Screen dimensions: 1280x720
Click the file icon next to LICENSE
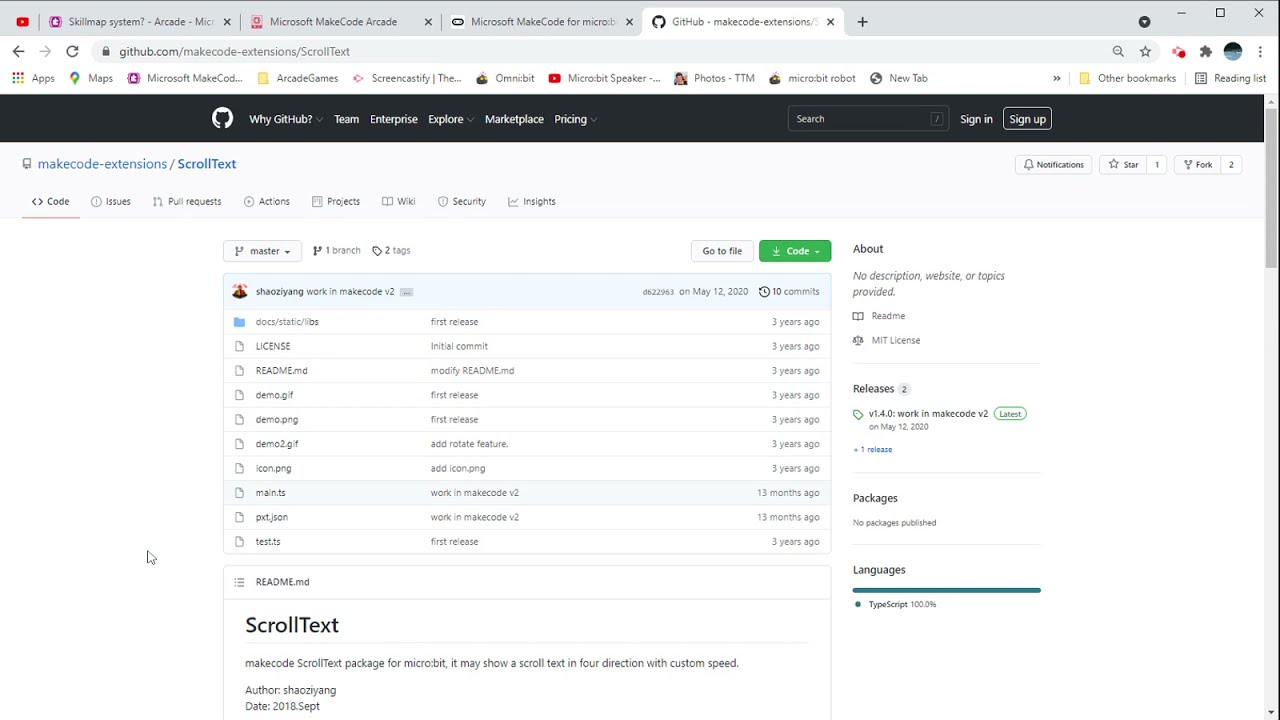point(239,346)
